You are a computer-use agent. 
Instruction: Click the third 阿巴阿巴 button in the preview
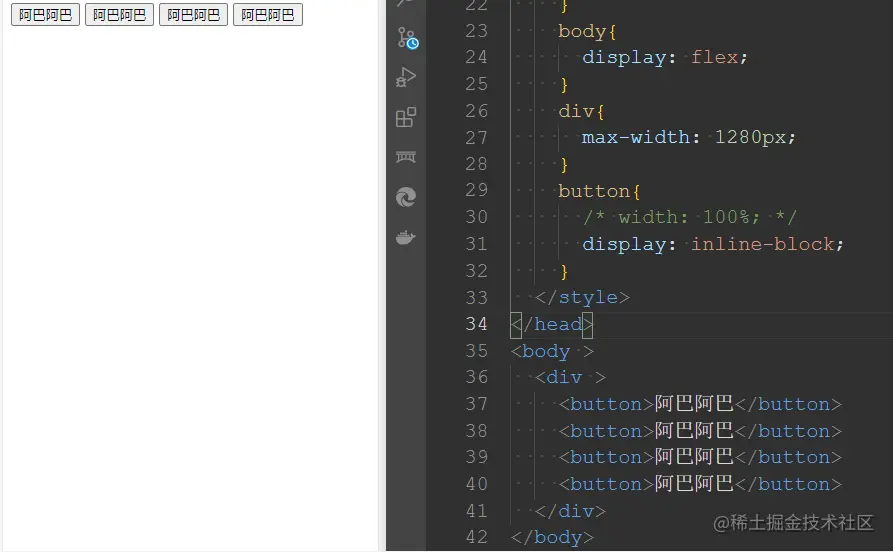pyautogui.click(x=194, y=15)
